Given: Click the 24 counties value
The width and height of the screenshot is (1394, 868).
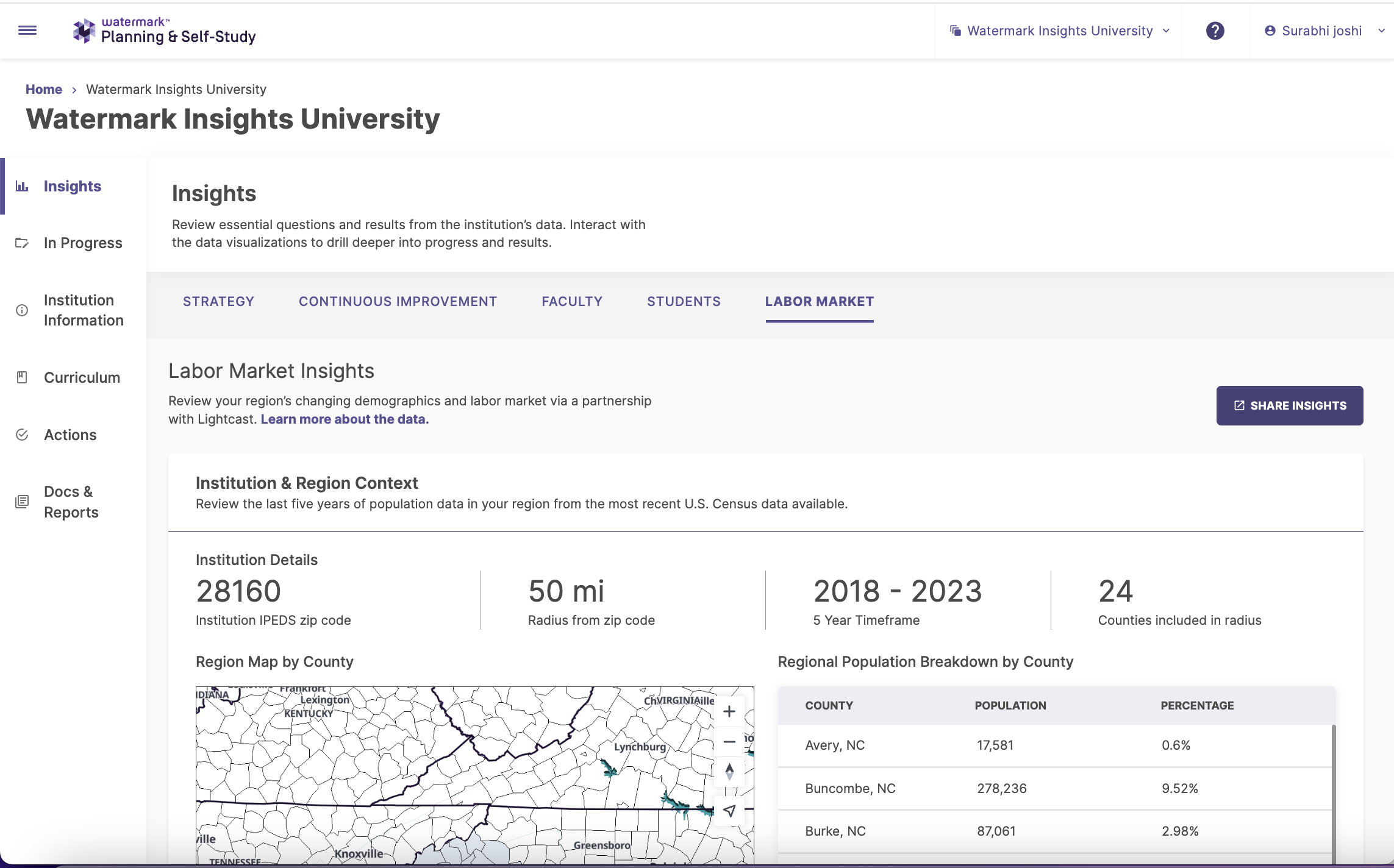Looking at the screenshot, I should pos(1115,591).
